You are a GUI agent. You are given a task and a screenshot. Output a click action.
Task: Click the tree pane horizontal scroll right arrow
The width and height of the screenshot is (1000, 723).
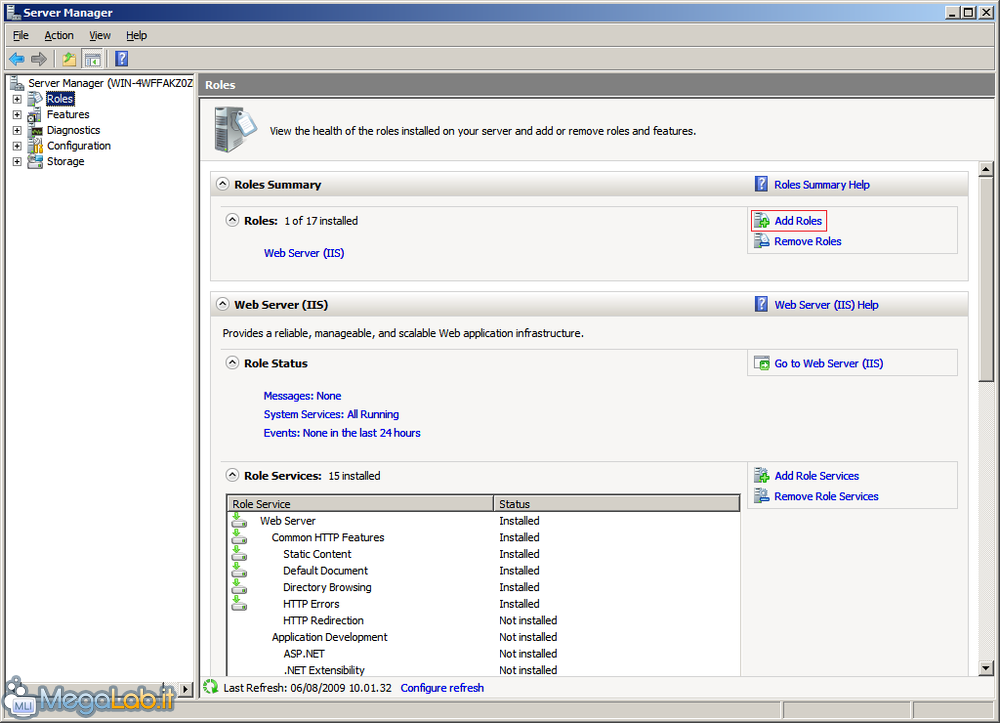(186, 689)
